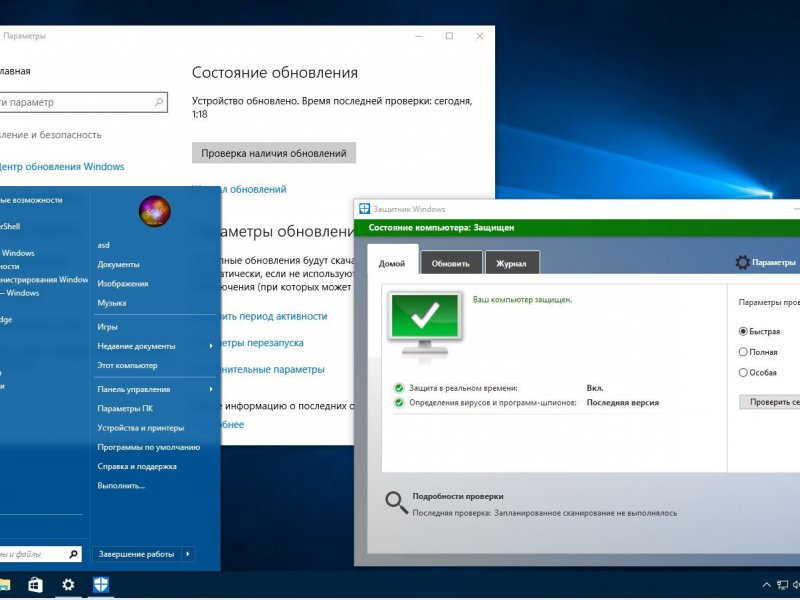The height and width of the screenshot is (600, 800).
Task: Switch to Обновить tab in Defender
Action: click(451, 263)
